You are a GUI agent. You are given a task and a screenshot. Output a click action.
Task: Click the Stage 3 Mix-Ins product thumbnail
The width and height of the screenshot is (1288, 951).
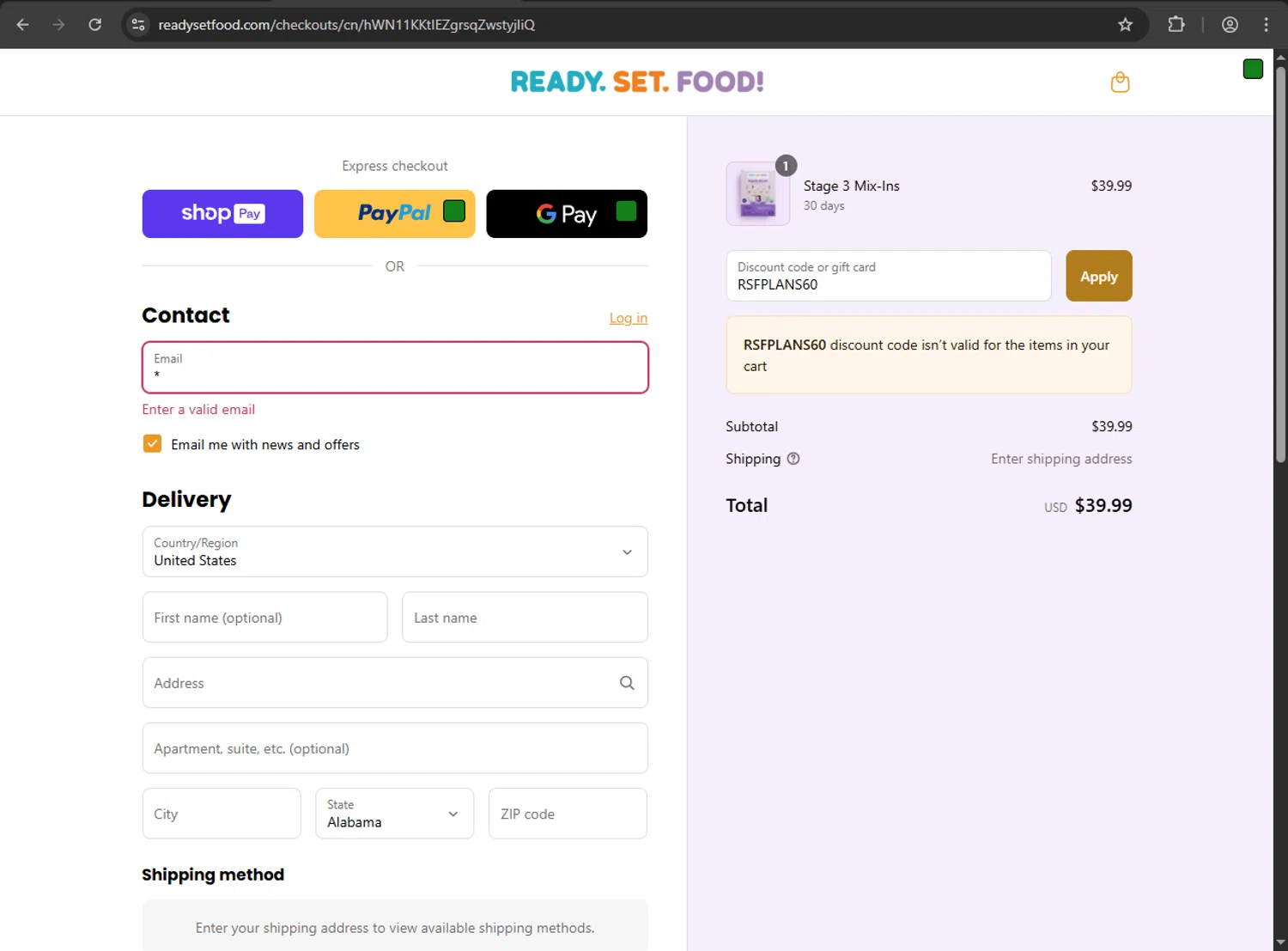pos(758,194)
